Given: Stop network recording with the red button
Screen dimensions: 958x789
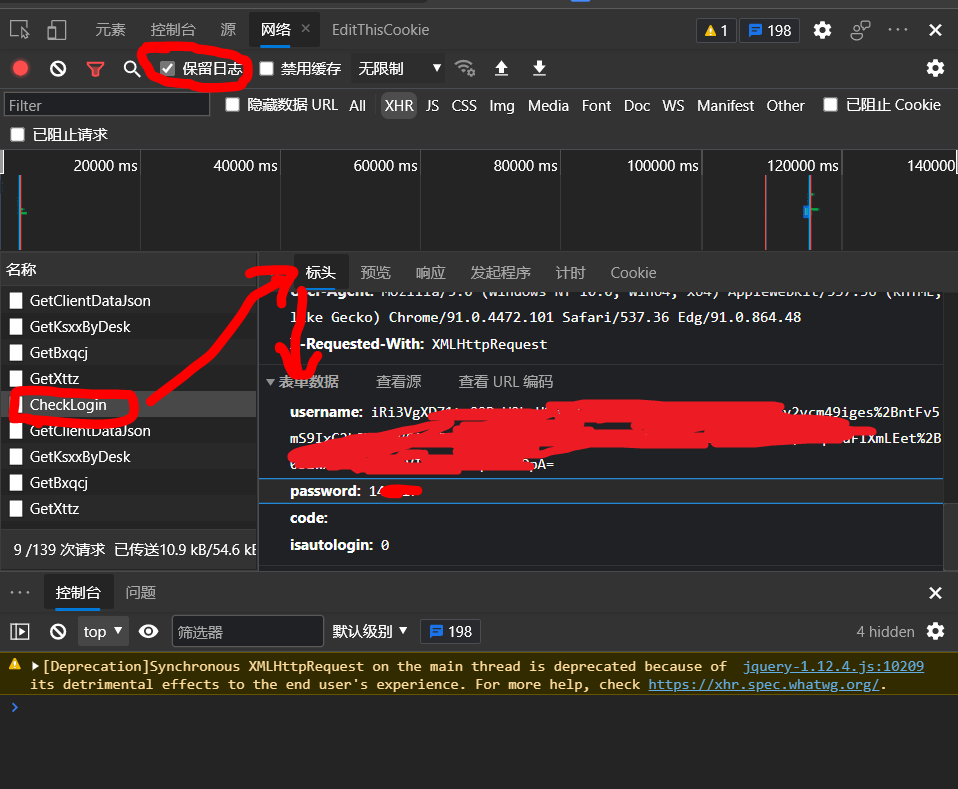Looking at the screenshot, I should tap(20, 68).
